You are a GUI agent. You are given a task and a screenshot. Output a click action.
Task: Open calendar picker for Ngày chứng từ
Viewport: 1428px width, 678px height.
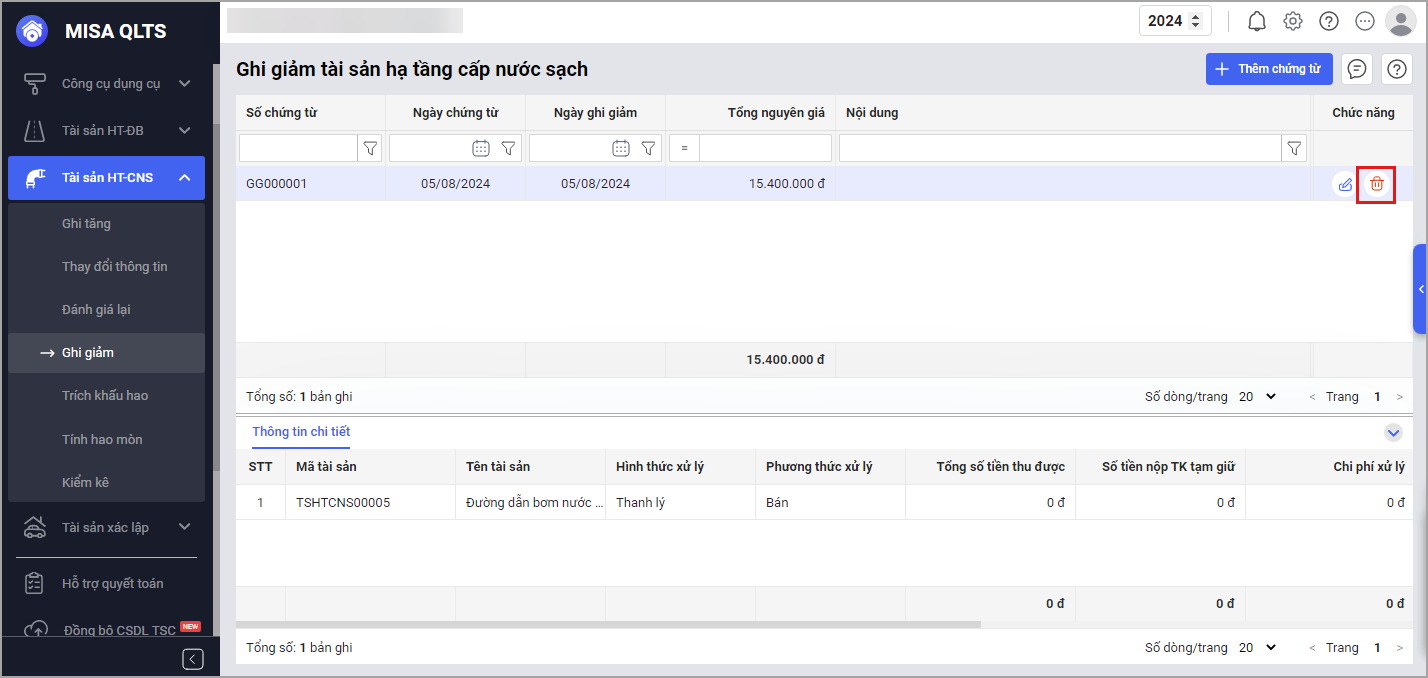pos(481,148)
